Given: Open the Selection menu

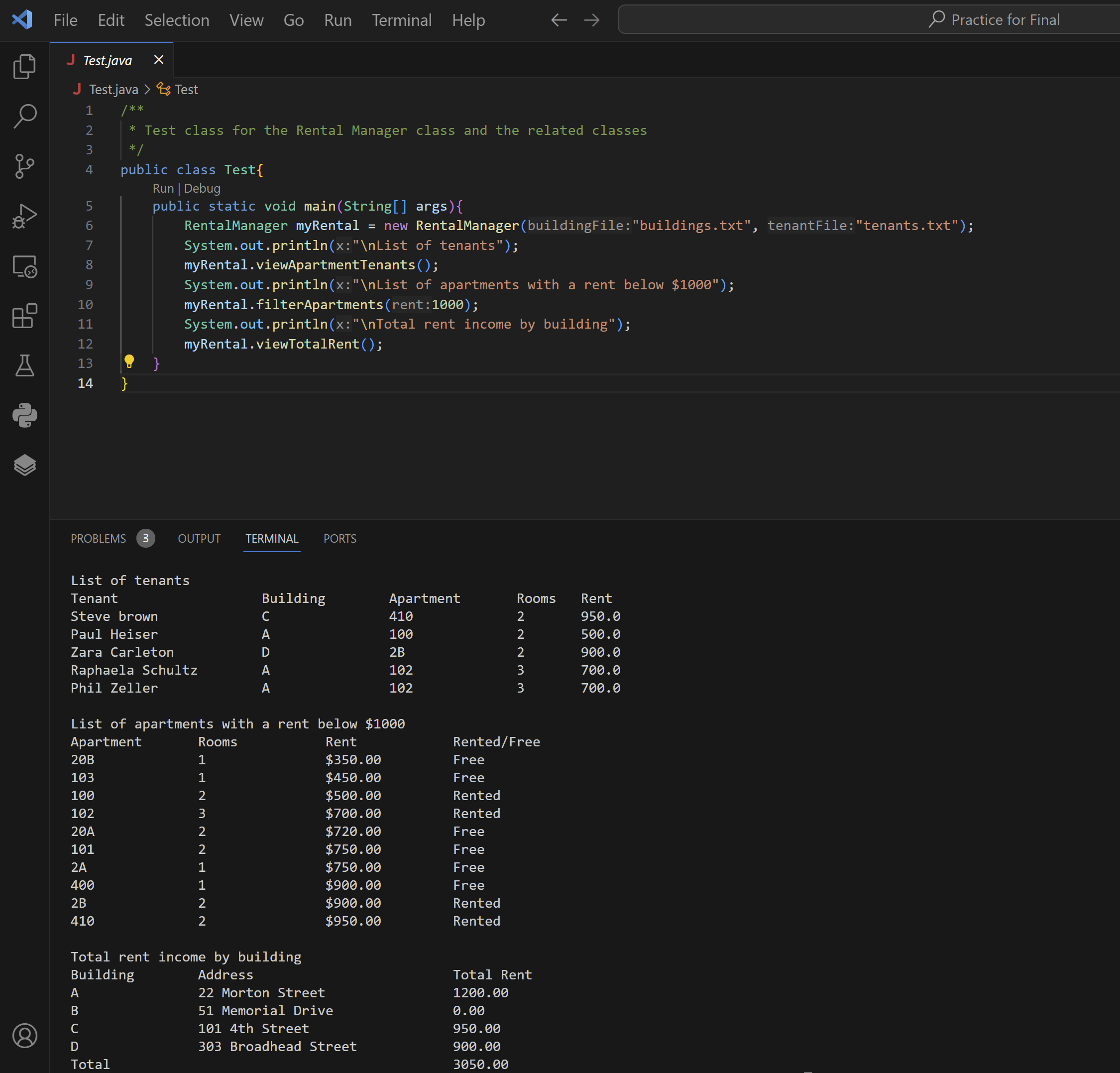Looking at the screenshot, I should (177, 20).
